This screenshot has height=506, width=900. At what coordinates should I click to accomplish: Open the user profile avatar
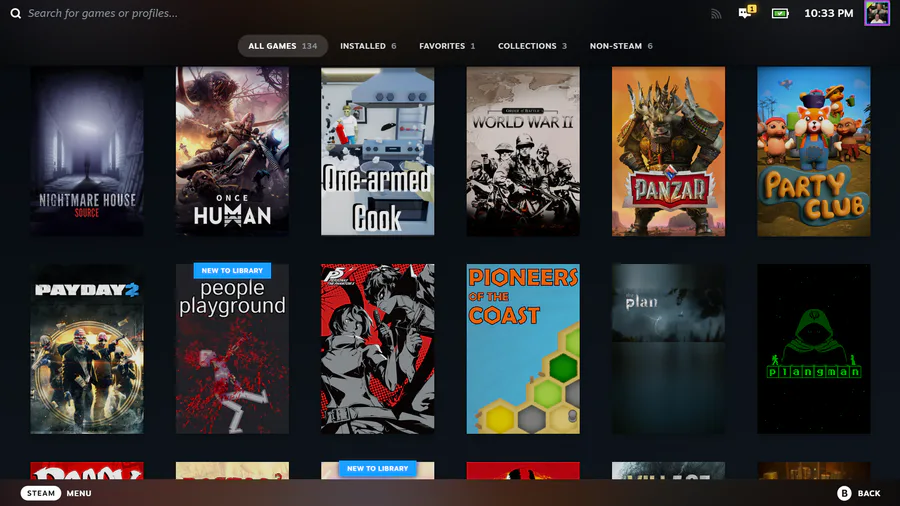(877, 13)
